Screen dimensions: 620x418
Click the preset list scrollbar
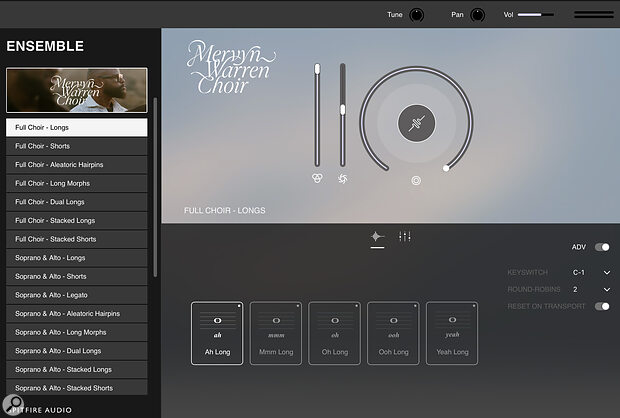coord(155,187)
